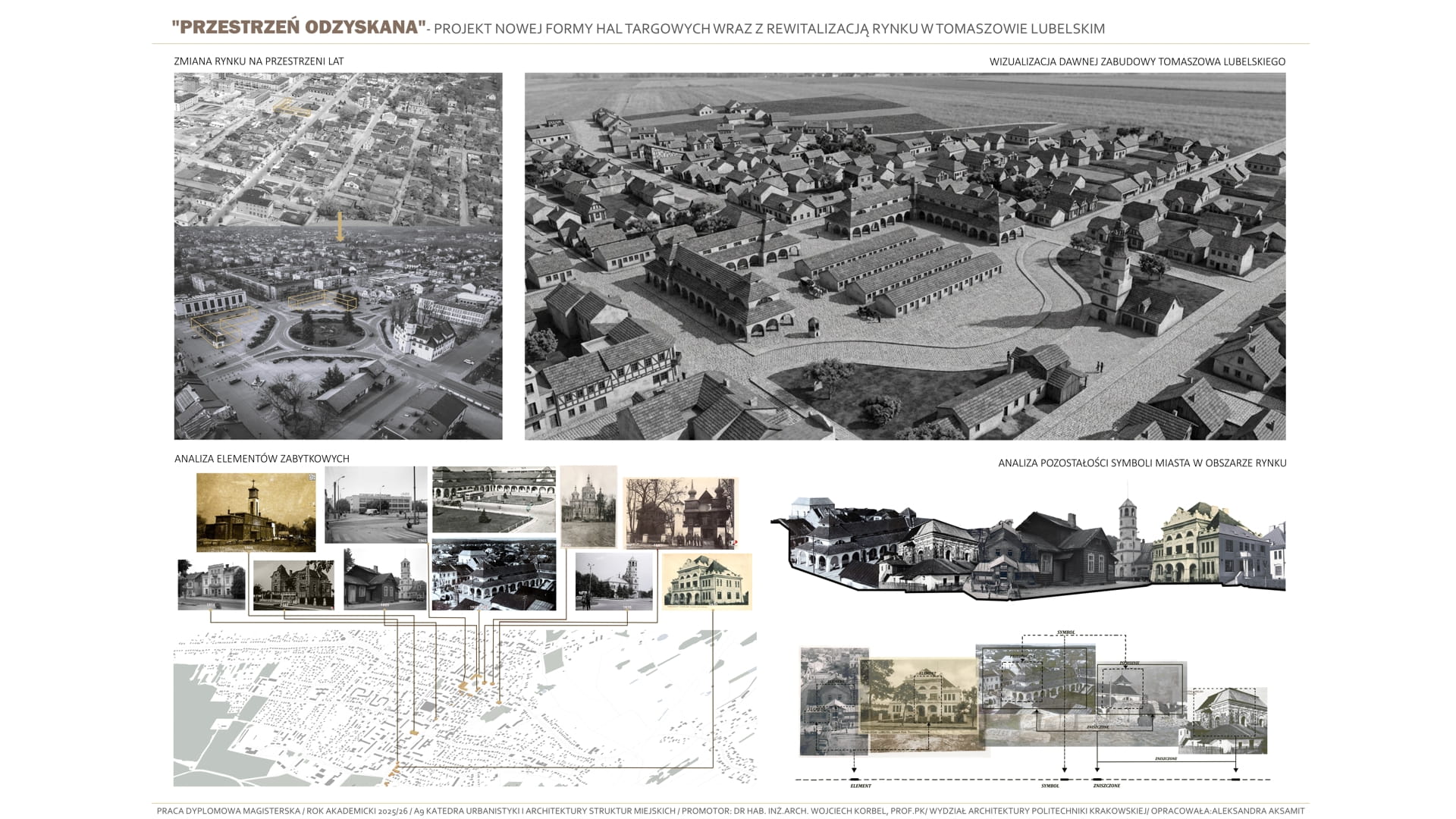This screenshot has height=819, width=1456.
Task: Click the Orthodox church with domes photo
Action: 588,506
